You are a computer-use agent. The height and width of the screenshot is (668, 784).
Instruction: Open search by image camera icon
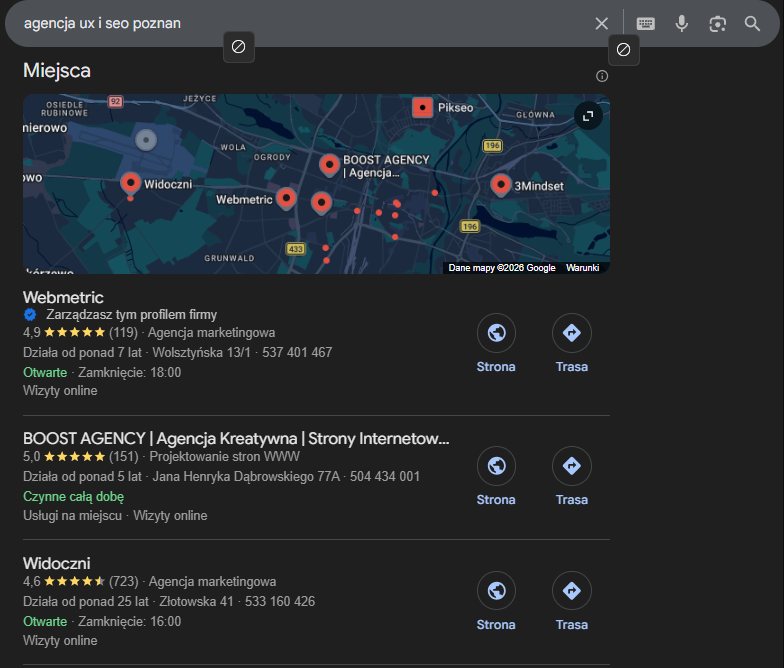pyautogui.click(x=717, y=23)
